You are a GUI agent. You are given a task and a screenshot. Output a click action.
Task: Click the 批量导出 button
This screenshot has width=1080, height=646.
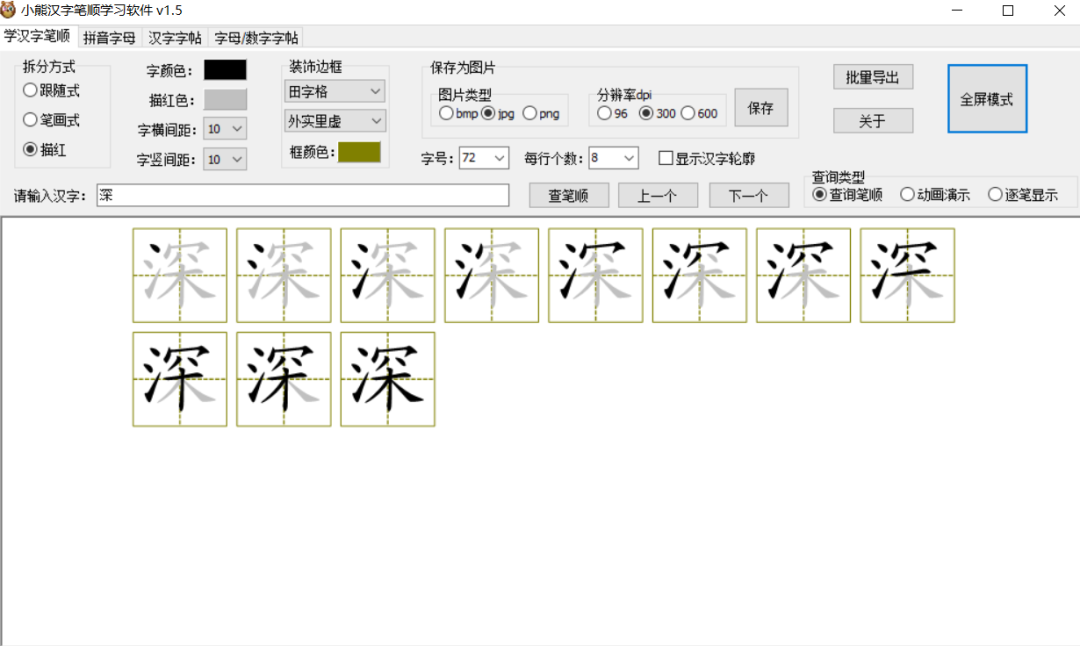(x=873, y=77)
